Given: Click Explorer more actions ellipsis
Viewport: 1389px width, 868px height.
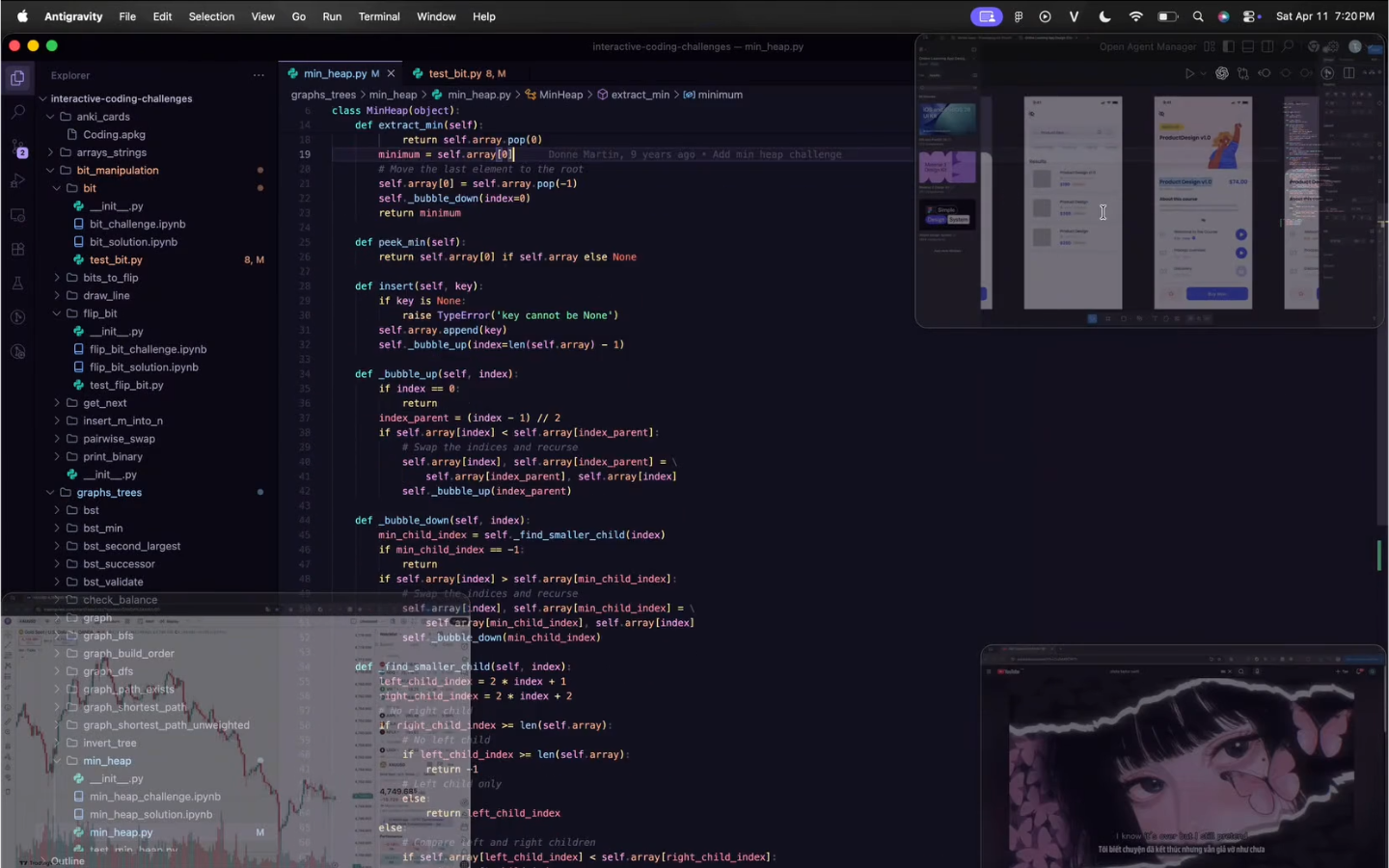Looking at the screenshot, I should (x=259, y=75).
